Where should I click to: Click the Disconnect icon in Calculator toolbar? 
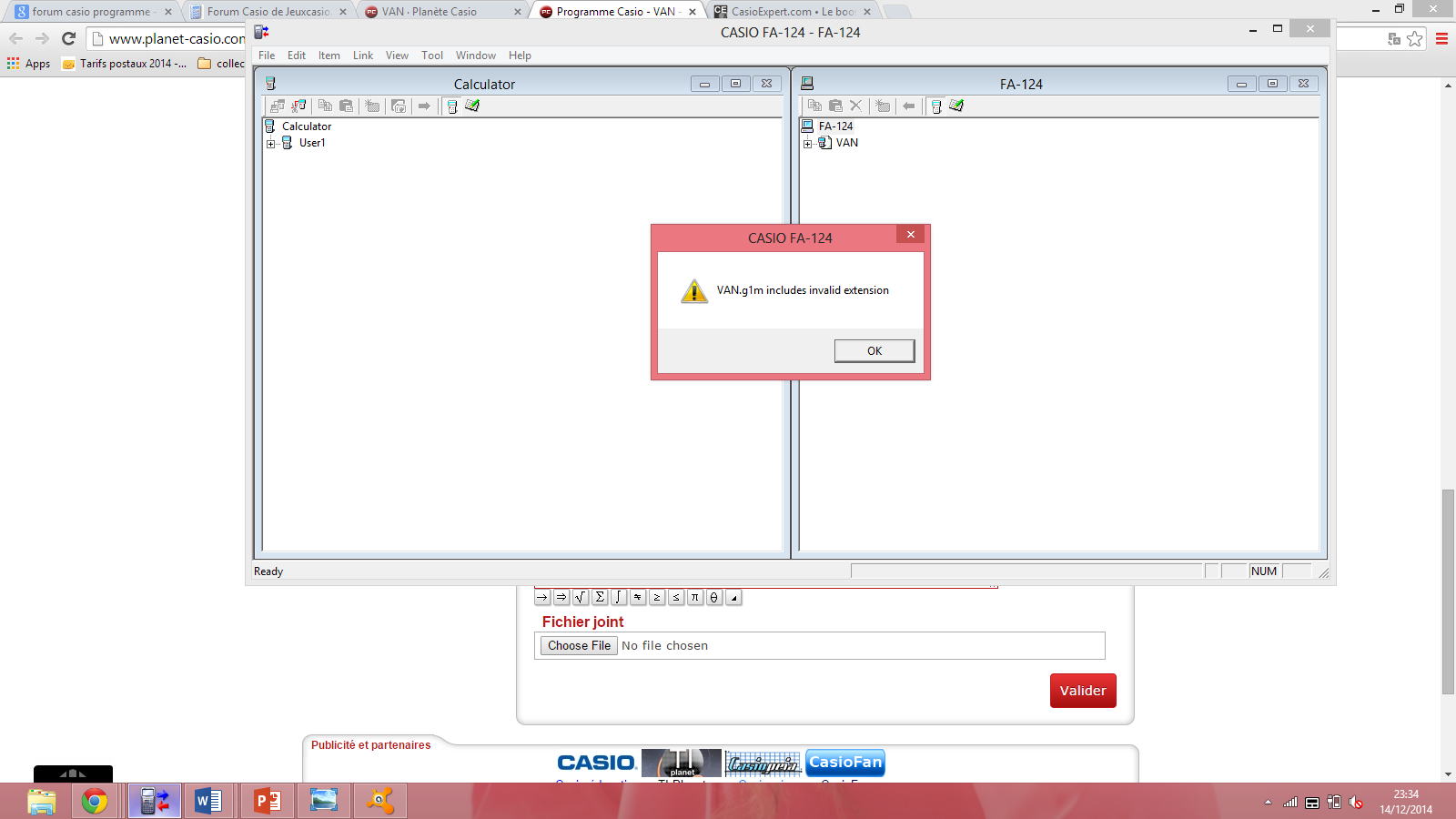click(x=298, y=106)
